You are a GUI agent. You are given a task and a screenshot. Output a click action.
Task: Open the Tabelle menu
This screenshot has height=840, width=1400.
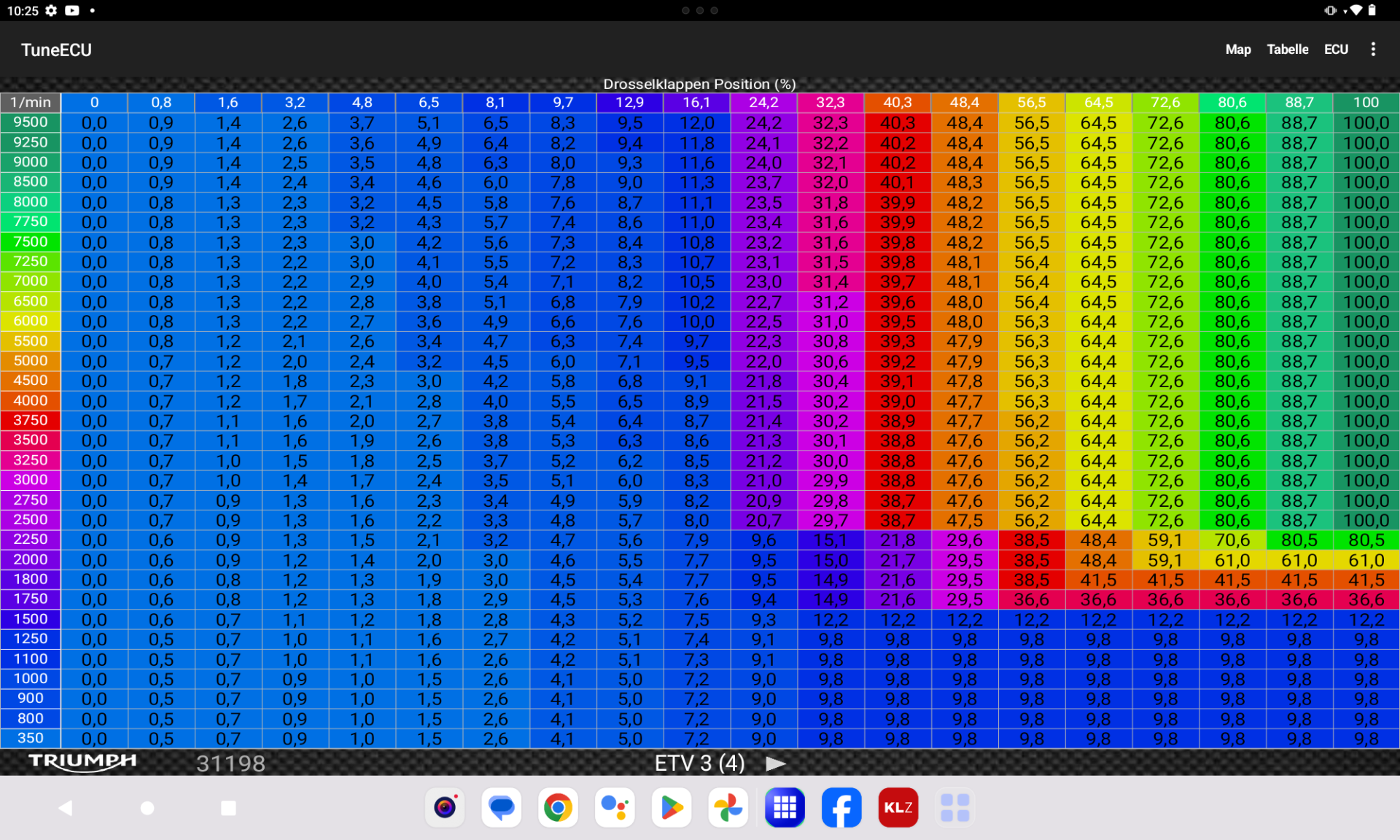1287,50
